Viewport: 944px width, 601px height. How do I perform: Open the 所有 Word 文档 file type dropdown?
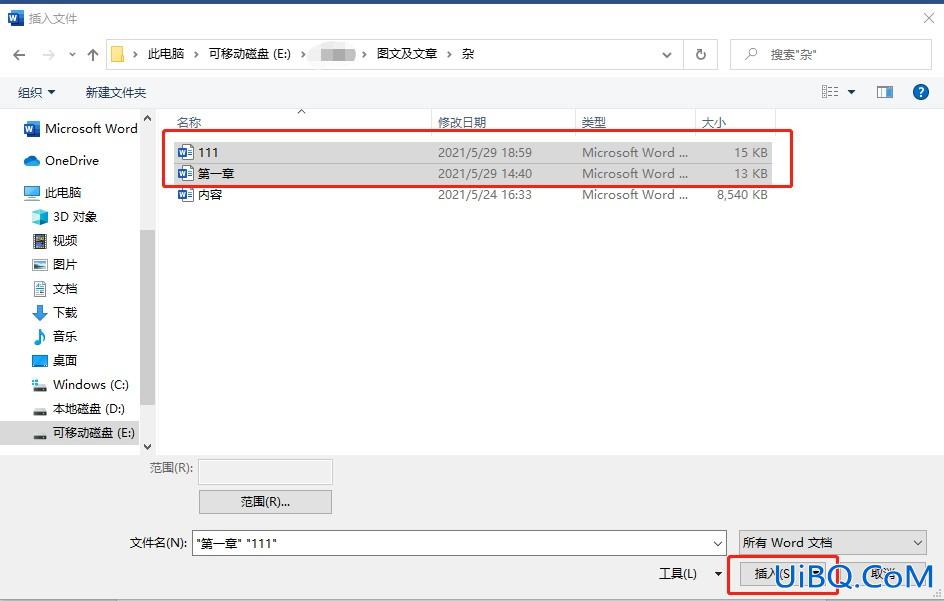coord(833,543)
